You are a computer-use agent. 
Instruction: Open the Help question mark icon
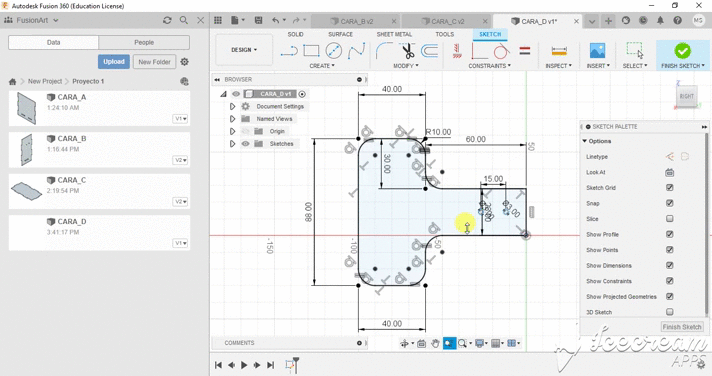point(677,20)
